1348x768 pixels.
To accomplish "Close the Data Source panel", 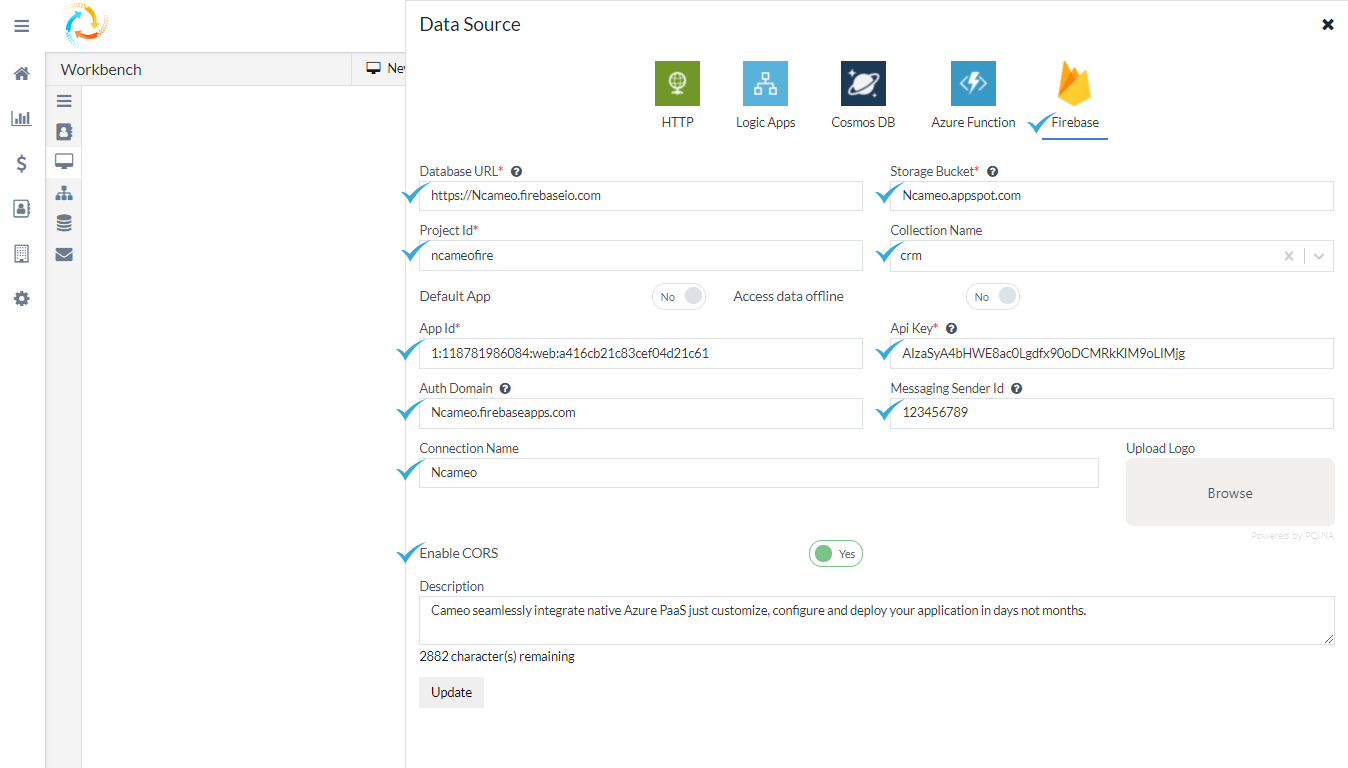I will click(1328, 24).
